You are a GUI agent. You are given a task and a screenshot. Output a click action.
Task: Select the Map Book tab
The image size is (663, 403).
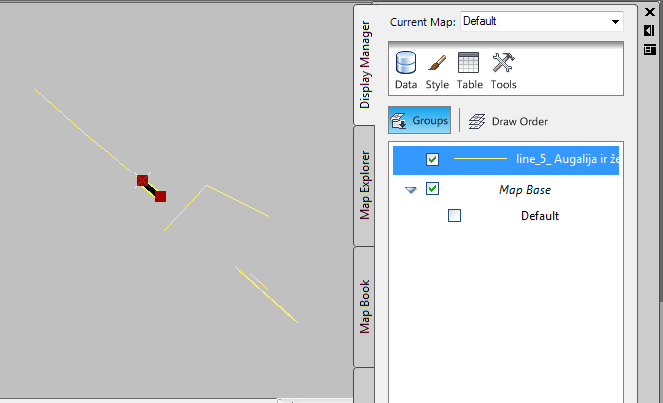[364, 307]
